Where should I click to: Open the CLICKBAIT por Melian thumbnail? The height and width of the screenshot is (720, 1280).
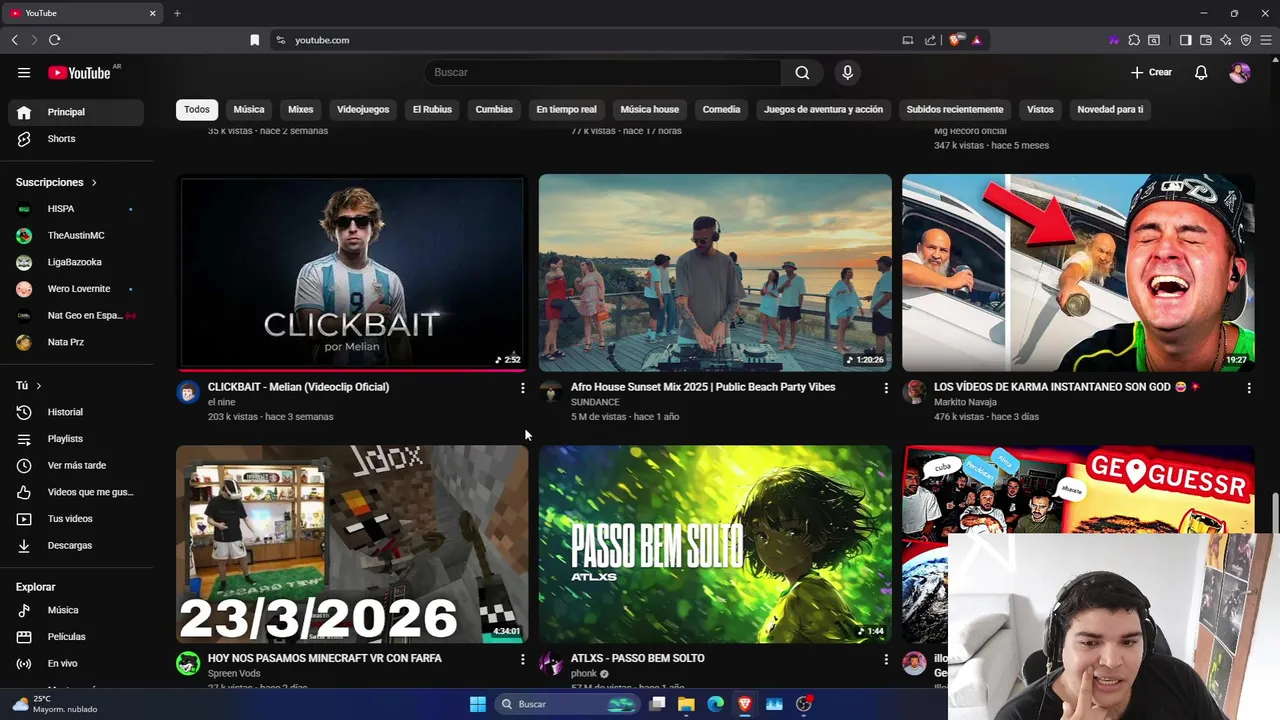pyautogui.click(x=352, y=273)
